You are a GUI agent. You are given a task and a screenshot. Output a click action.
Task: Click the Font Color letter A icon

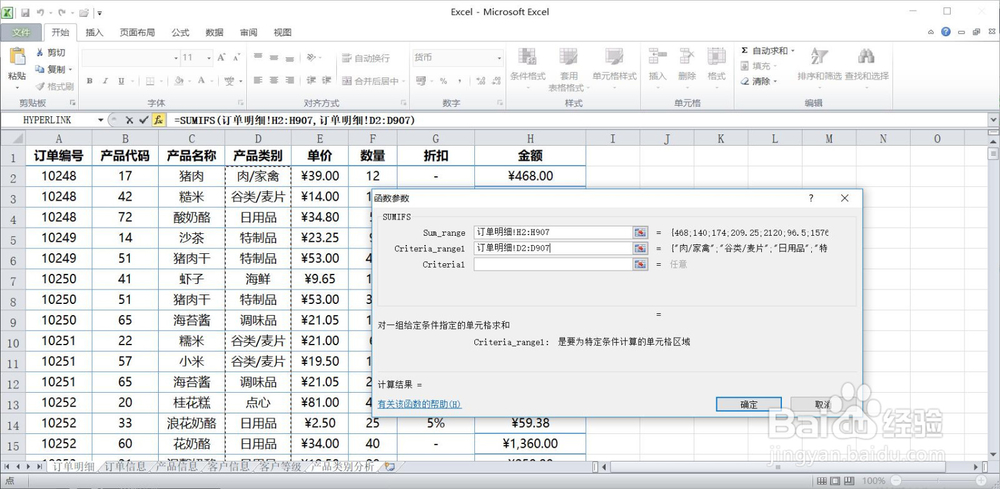pyautogui.click(x=202, y=81)
